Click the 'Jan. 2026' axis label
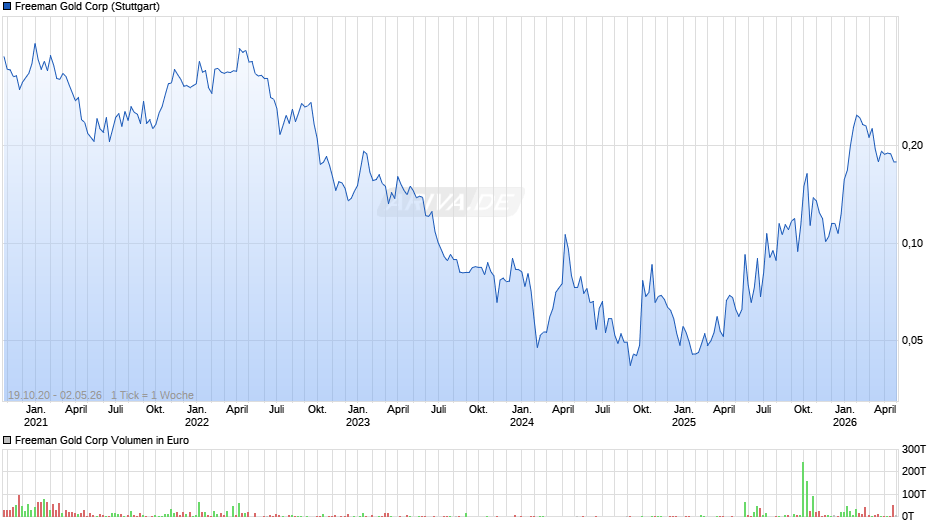This screenshot has width=940, height=526. click(845, 416)
